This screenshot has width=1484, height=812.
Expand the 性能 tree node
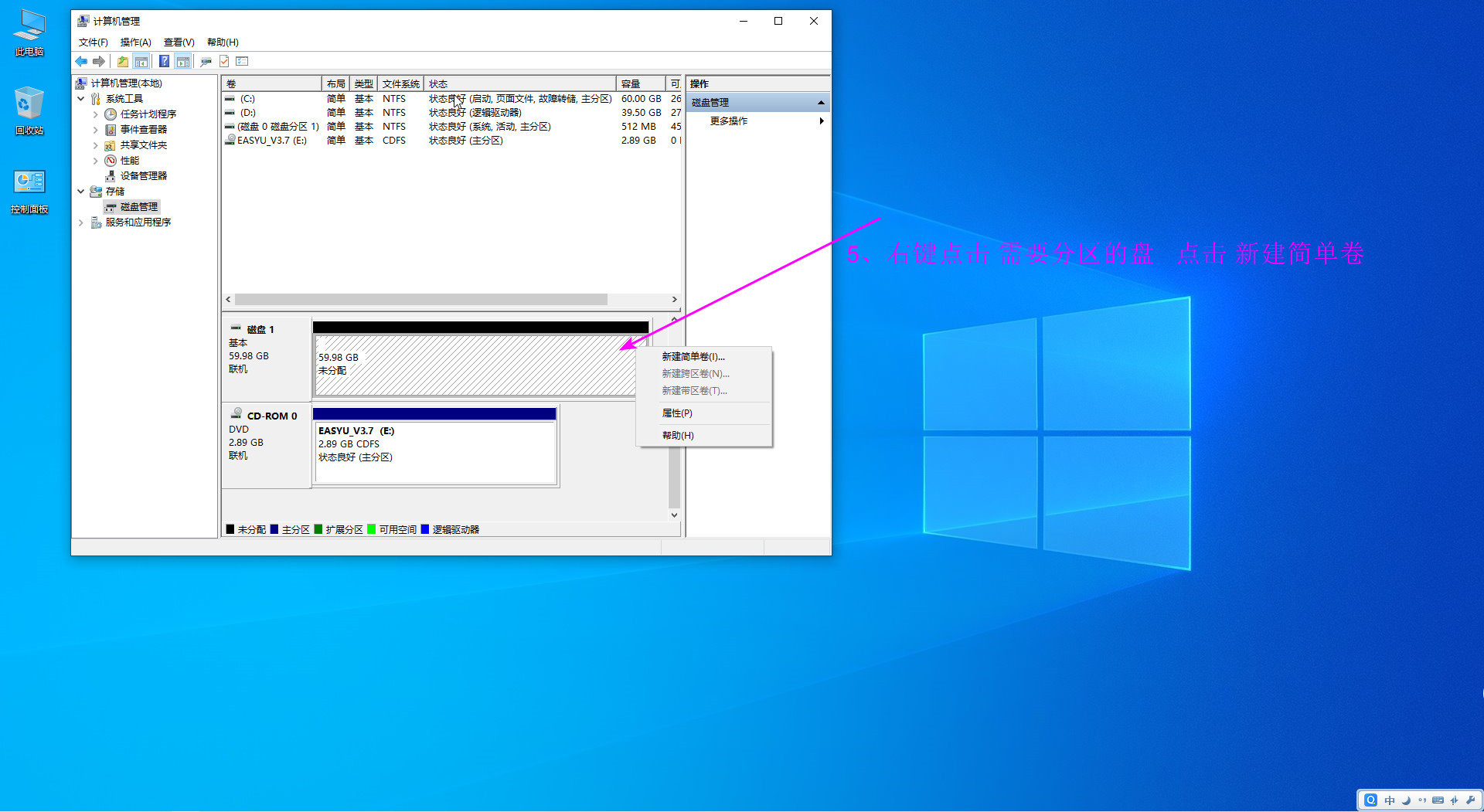[x=96, y=161]
